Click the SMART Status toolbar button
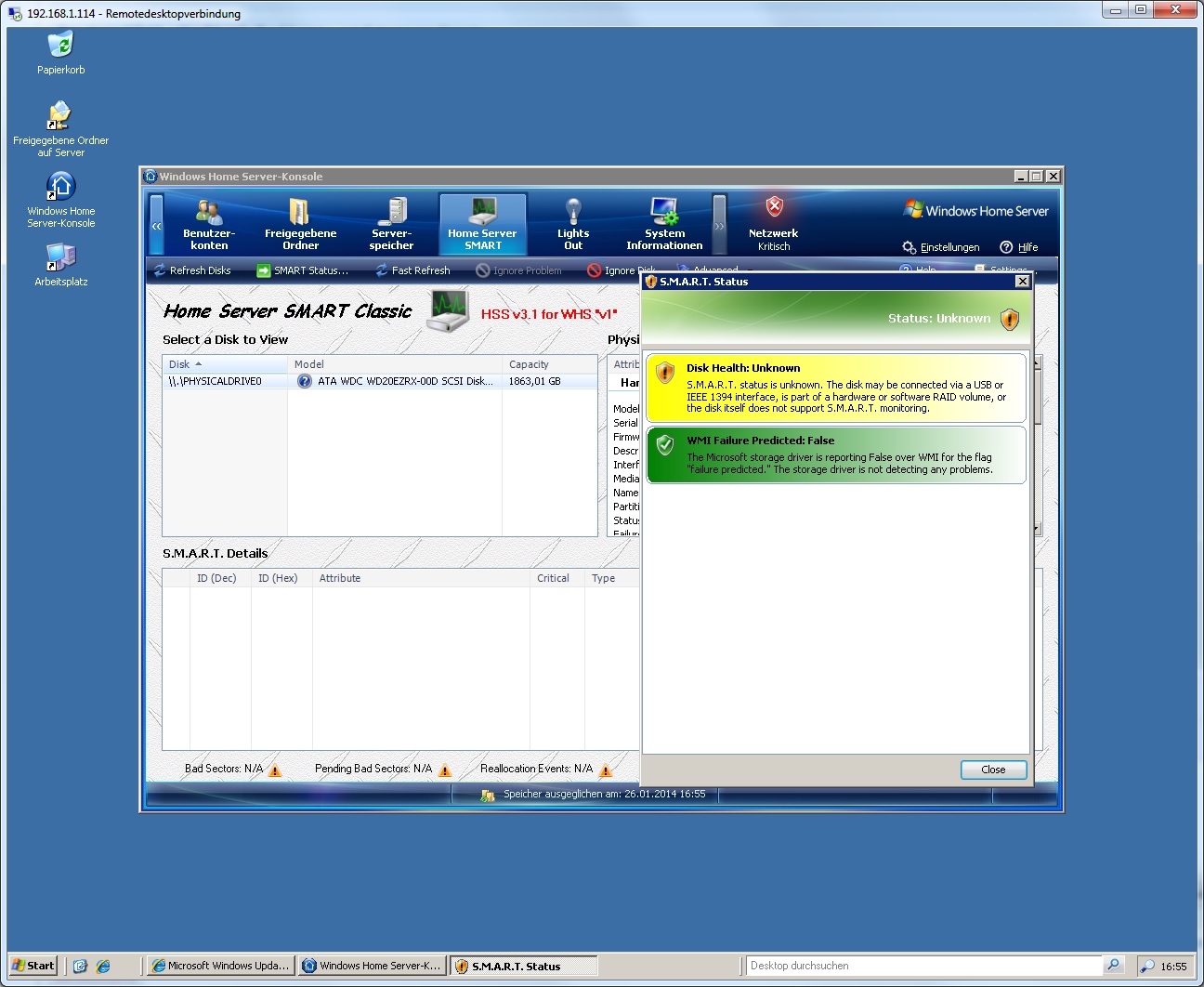 point(303,270)
